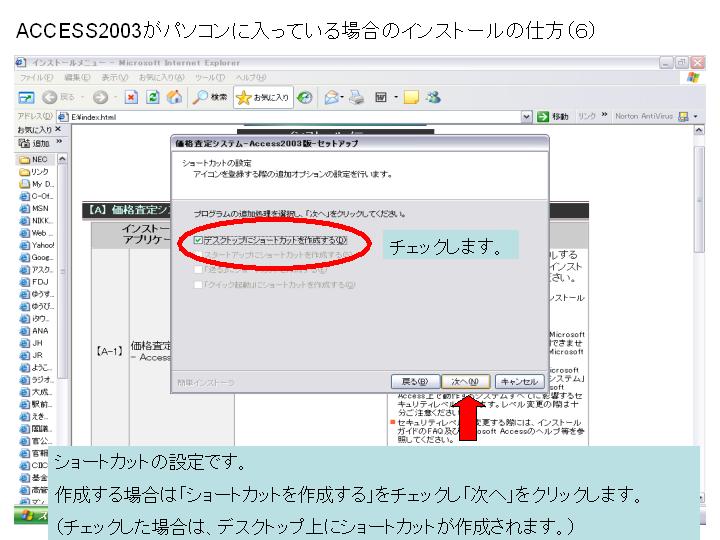The height and width of the screenshot is (540, 720).
Task: Open the FDJ favorite link
Action: click(x=34, y=282)
